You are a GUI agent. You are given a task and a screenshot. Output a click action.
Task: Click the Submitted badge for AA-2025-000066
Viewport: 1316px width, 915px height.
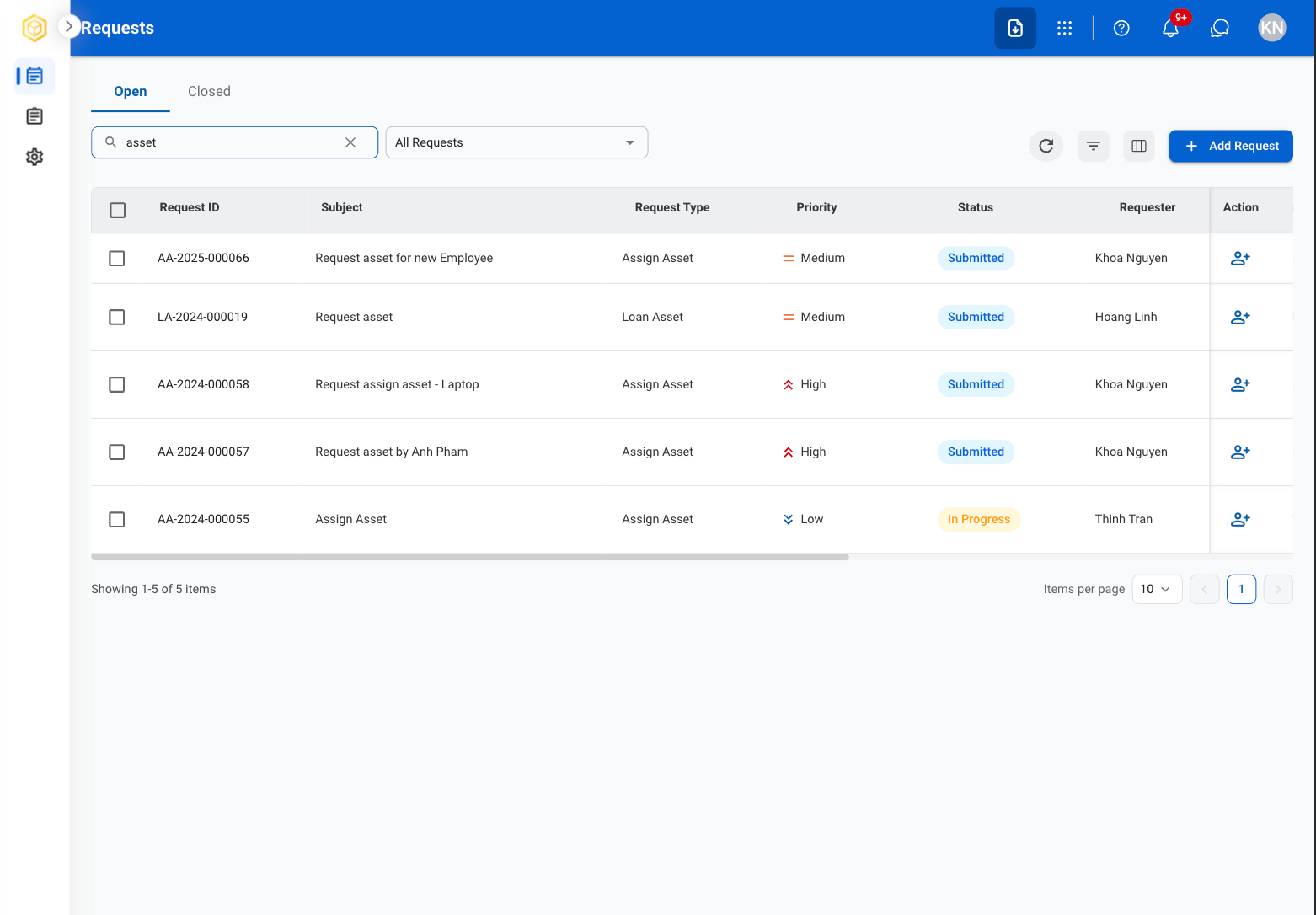[x=976, y=258]
